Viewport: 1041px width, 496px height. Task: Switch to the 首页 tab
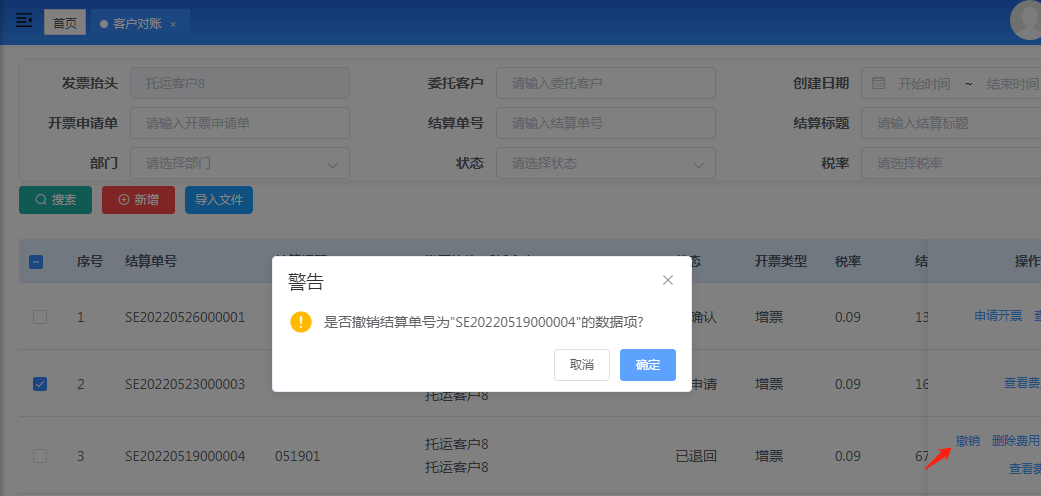pos(65,23)
